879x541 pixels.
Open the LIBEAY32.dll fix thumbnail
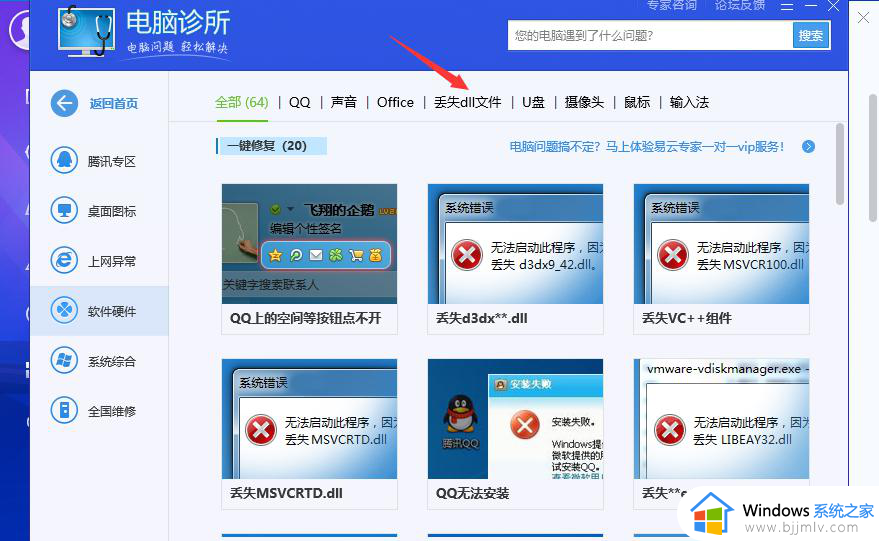pos(721,419)
